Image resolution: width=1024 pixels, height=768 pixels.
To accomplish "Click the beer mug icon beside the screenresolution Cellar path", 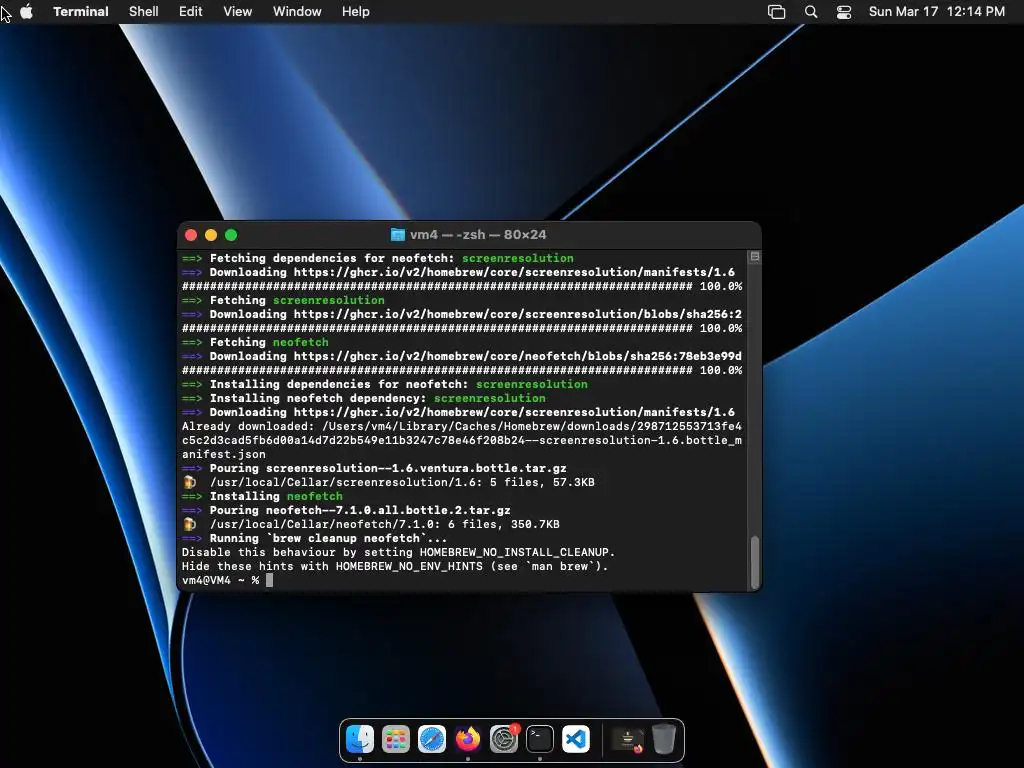I will pos(189,482).
